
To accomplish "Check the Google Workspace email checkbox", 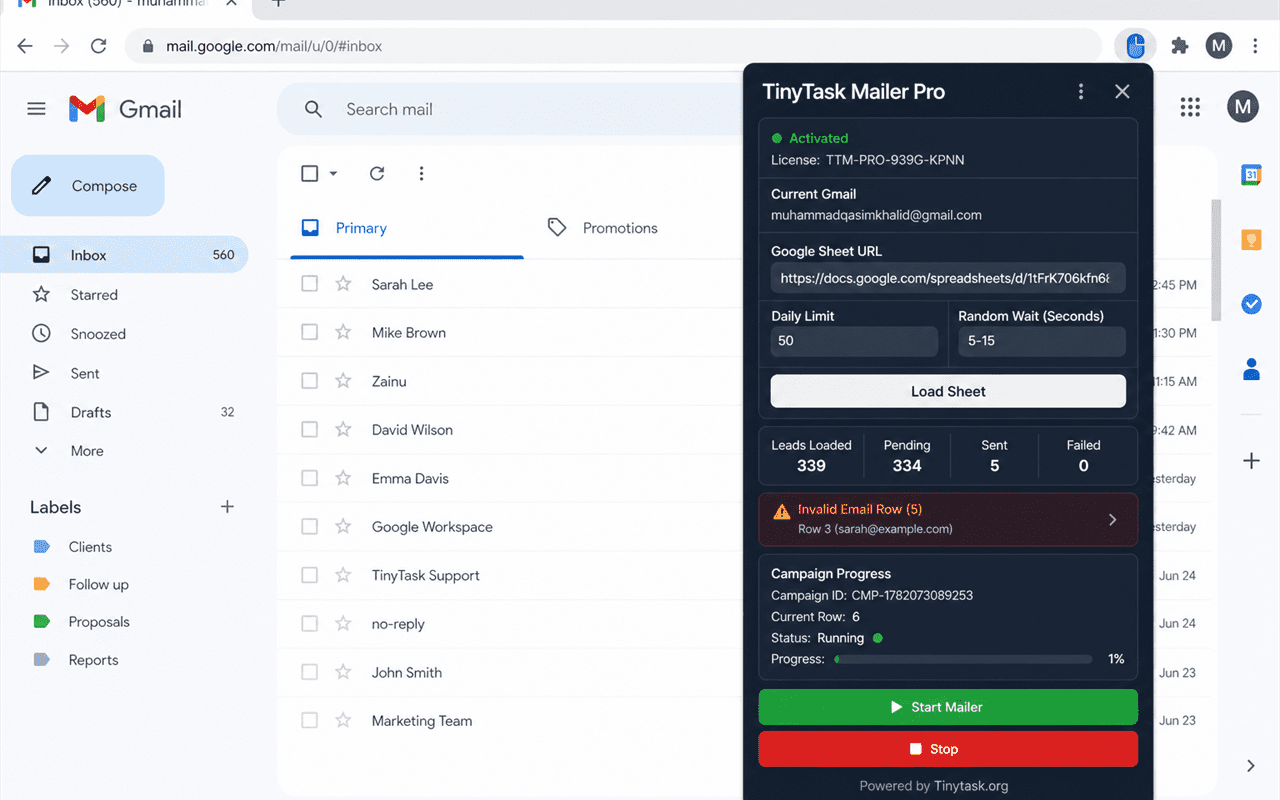I will (310, 526).
